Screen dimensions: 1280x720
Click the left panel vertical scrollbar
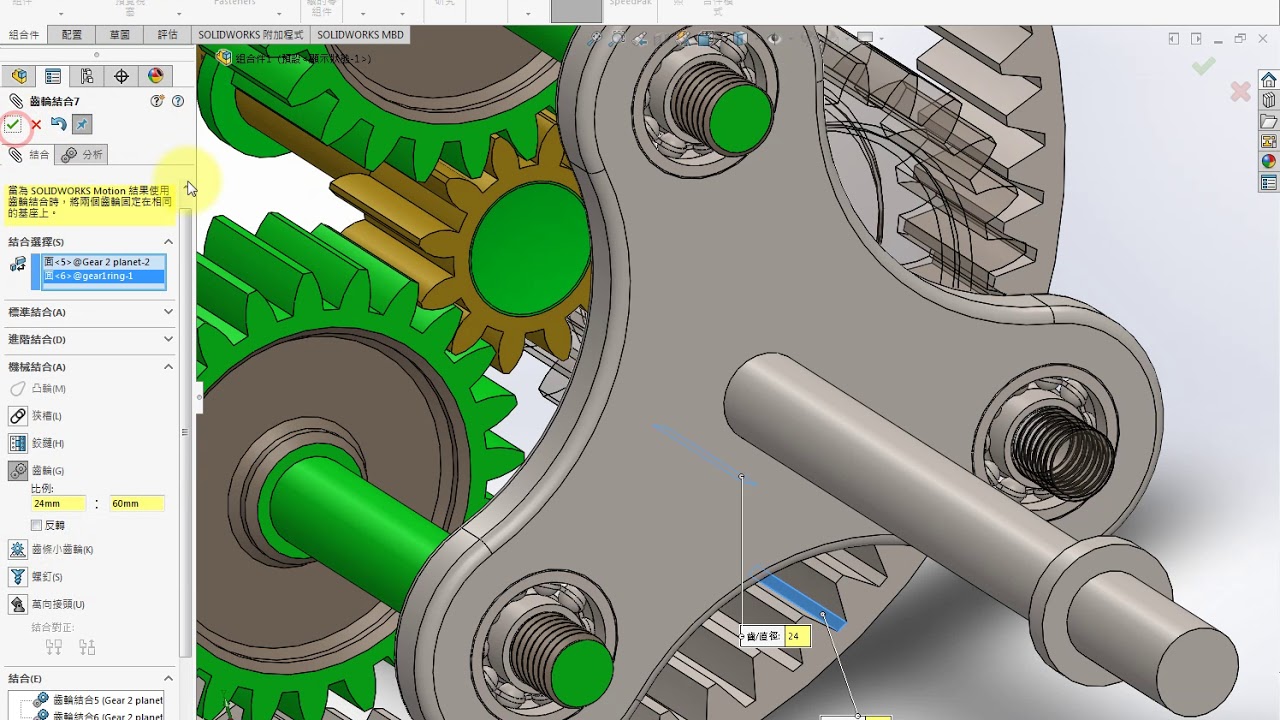coord(185,432)
